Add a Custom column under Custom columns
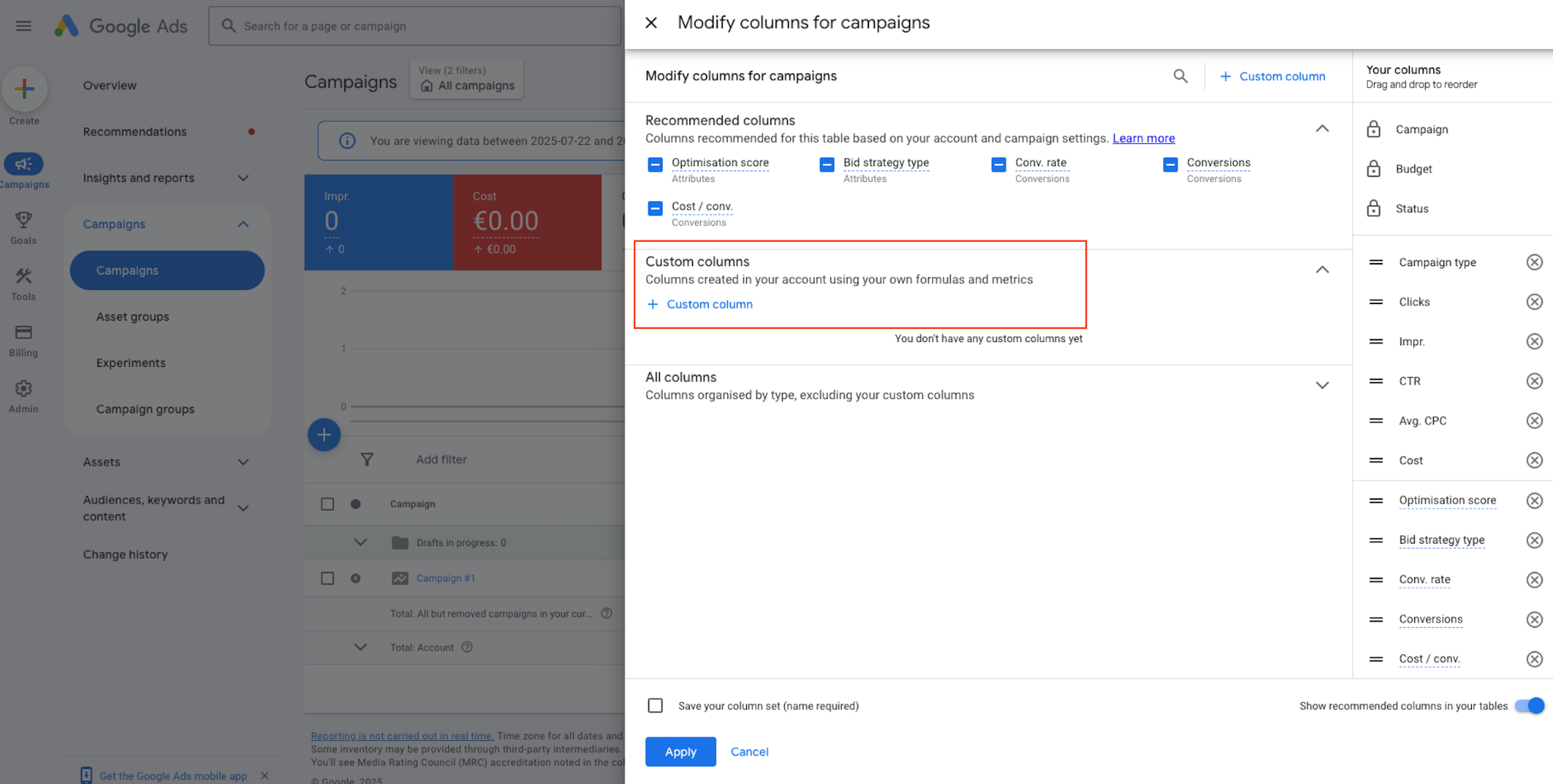The image size is (1553, 784). [x=699, y=304]
